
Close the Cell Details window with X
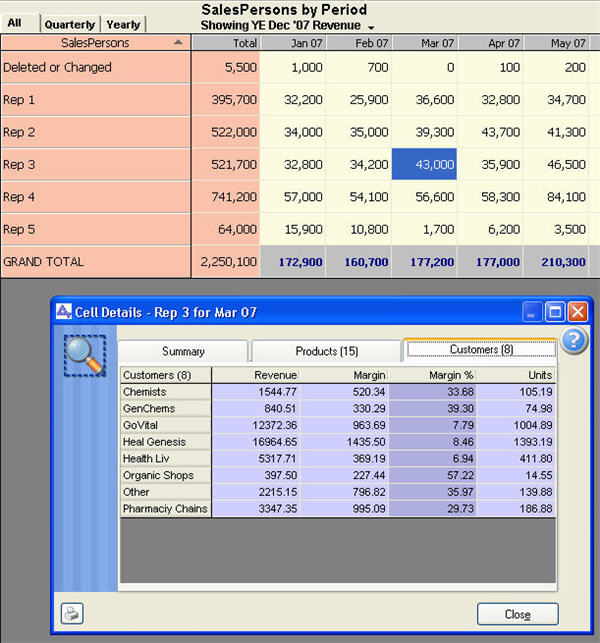pyautogui.click(x=578, y=312)
